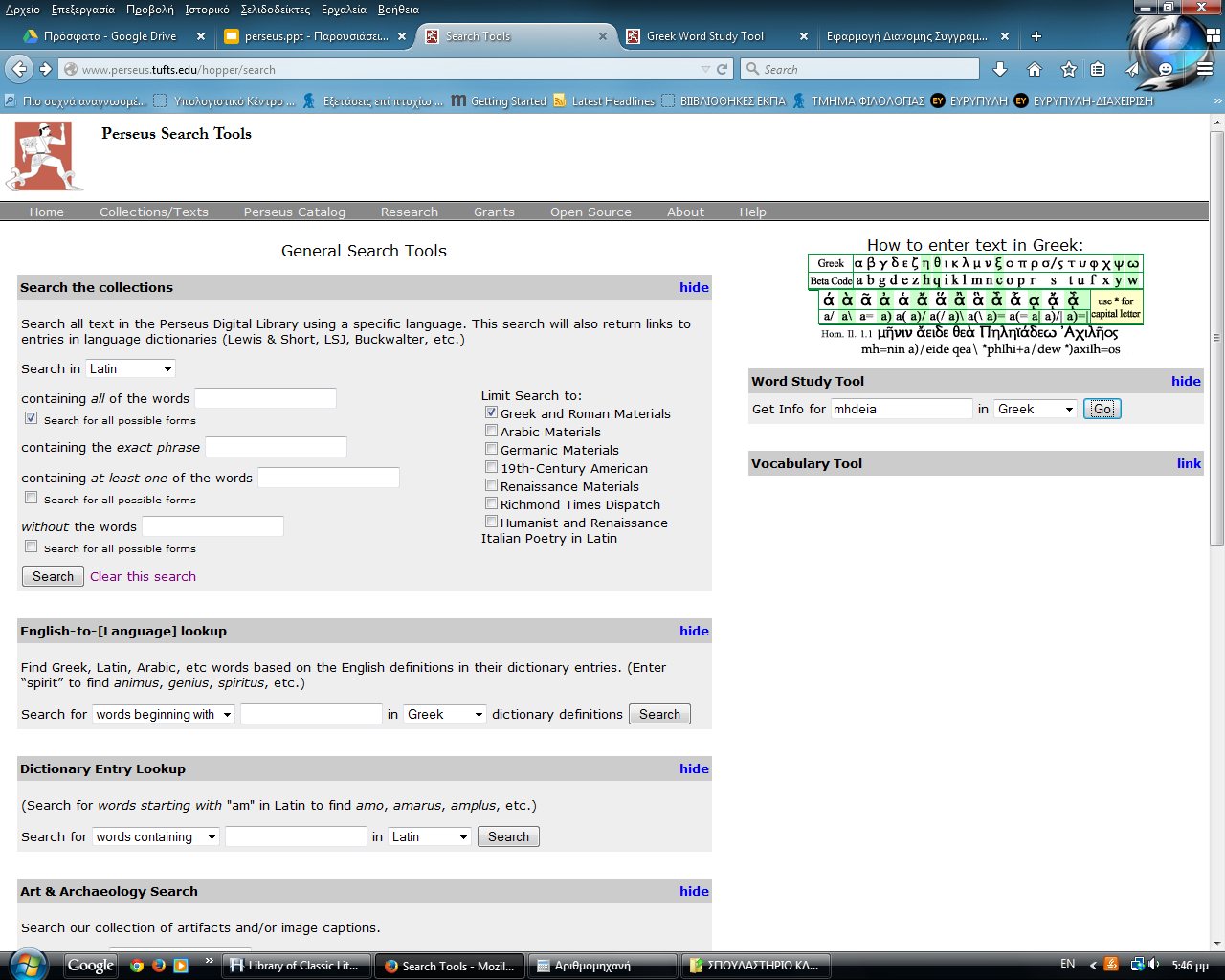Open URL bar history dropdown arrow
The width and height of the screenshot is (1225, 980).
pos(705,69)
